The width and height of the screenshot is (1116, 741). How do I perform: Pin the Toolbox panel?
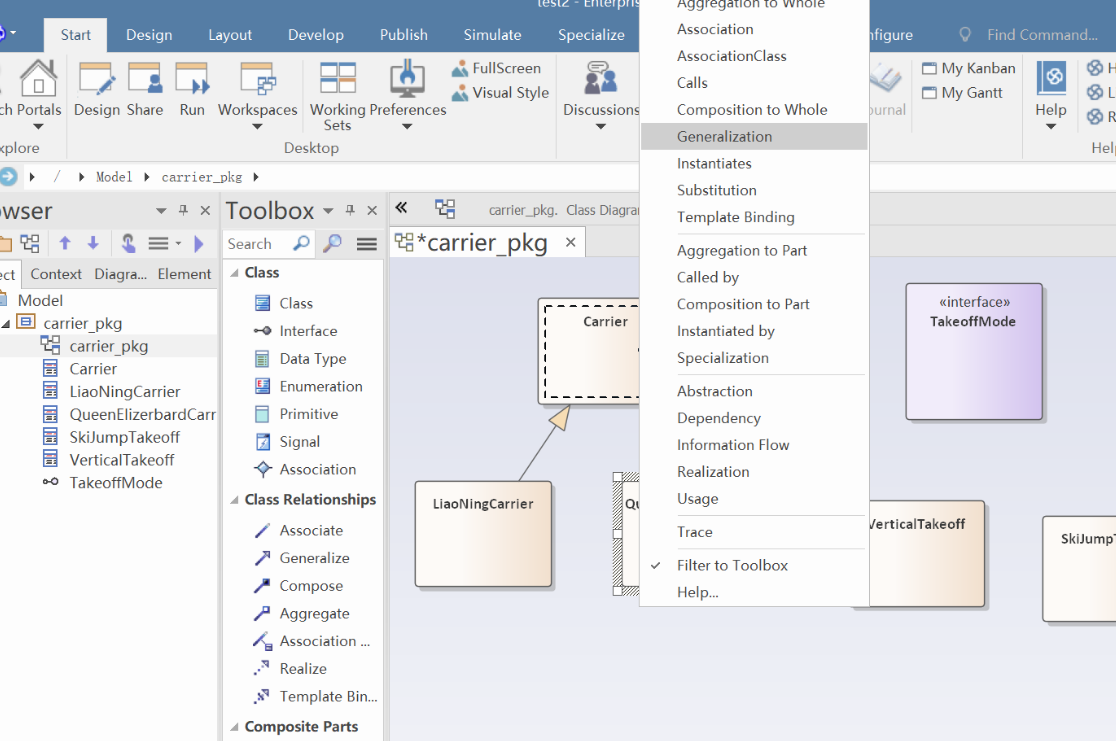[x=350, y=210]
